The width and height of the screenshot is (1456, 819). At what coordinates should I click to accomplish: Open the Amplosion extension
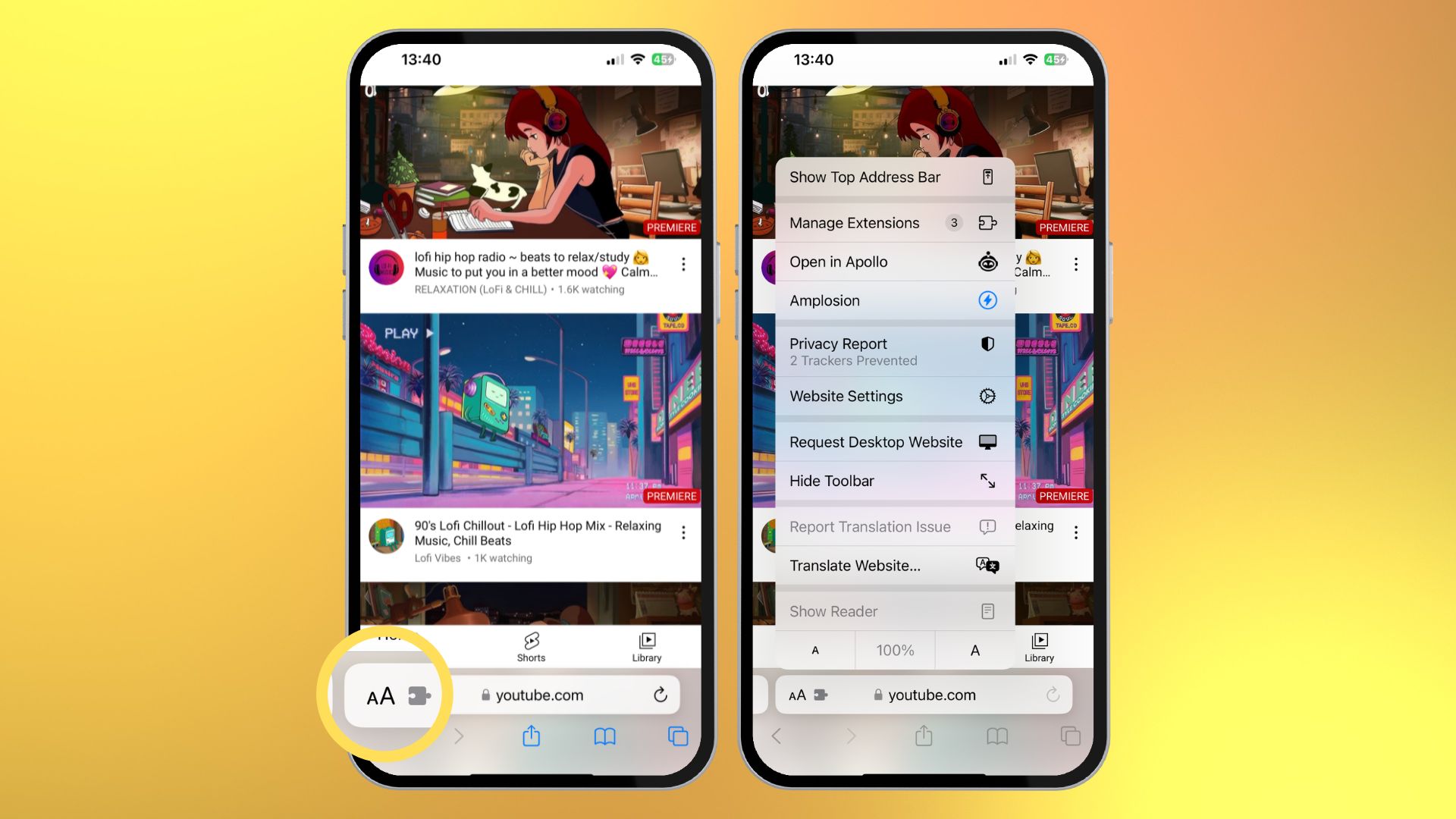(891, 300)
